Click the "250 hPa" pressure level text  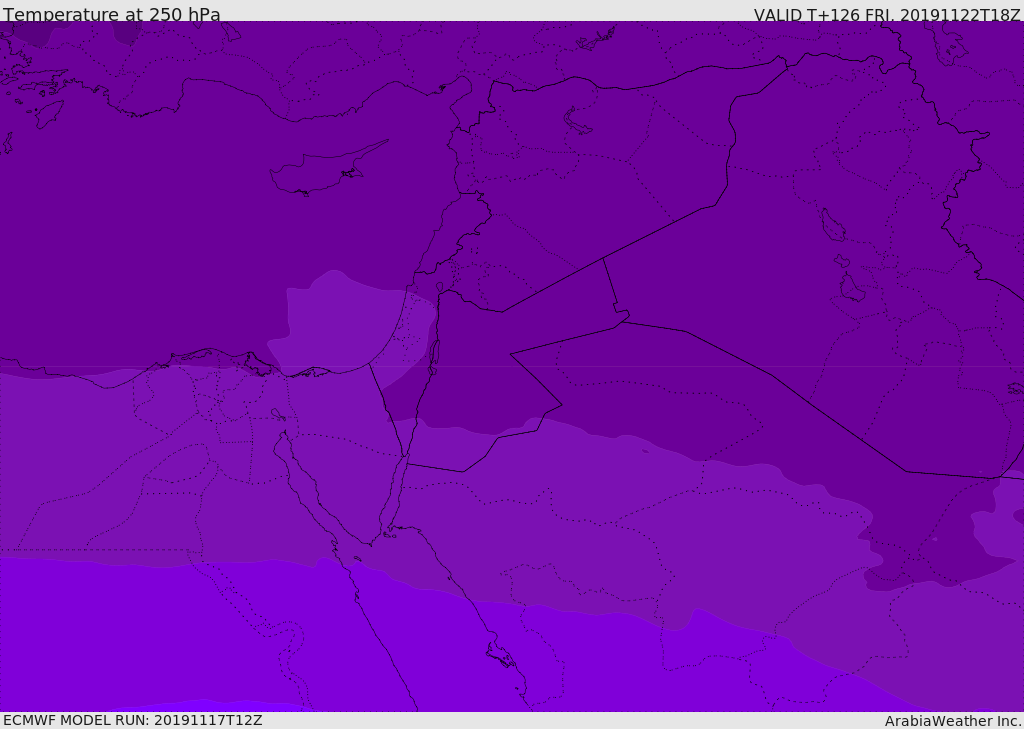pos(184,15)
